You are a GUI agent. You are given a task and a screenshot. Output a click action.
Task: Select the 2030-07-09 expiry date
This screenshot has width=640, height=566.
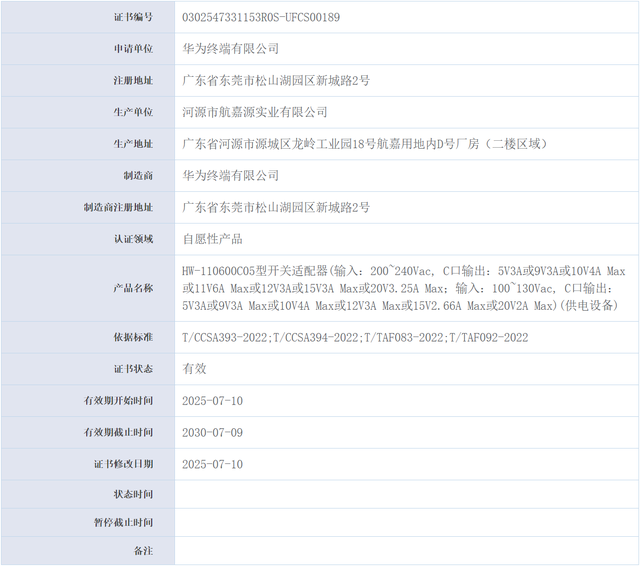click(212, 433)
